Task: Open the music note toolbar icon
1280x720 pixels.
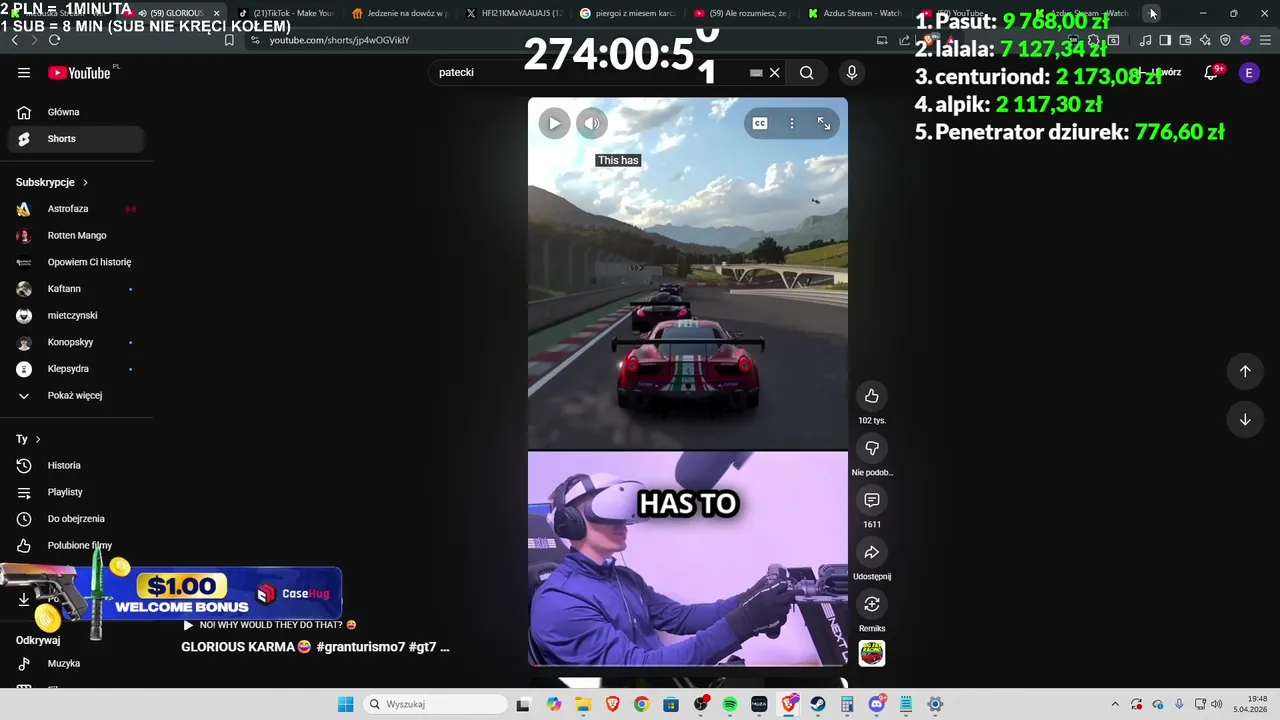Action: tap(1145, 40)
